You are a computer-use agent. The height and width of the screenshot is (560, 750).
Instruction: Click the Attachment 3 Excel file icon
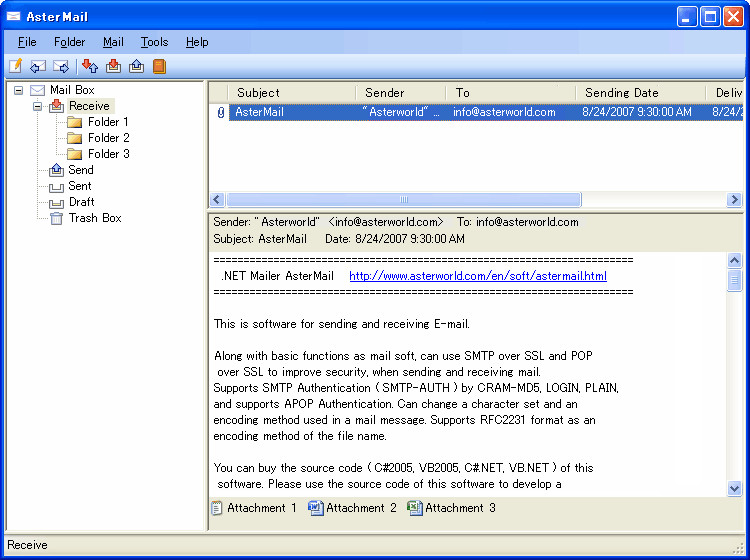pos(415,508)
